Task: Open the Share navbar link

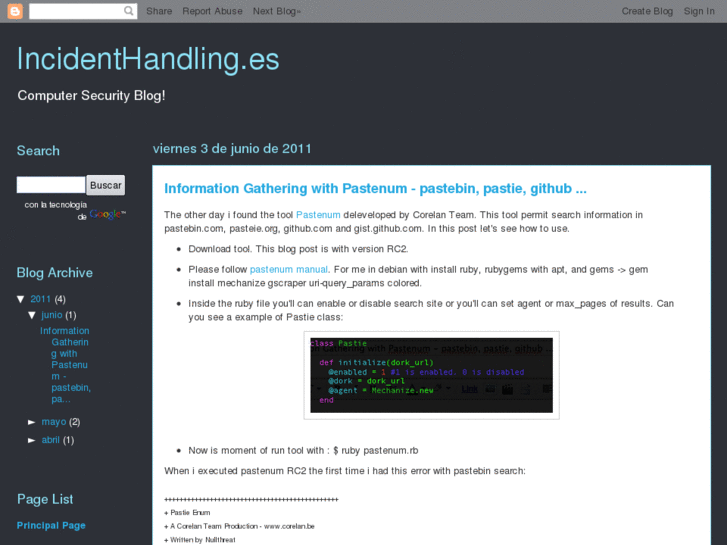Action: (159, 11)
